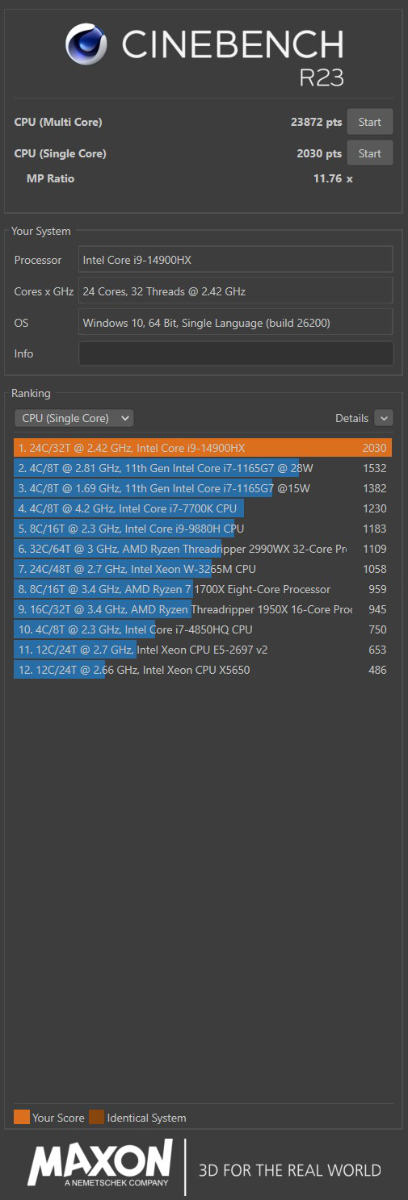Select ranking row 11 Xeon E5-2697 v2
This screenshot has height=1200, width=408.
click(x=203, y=650)
